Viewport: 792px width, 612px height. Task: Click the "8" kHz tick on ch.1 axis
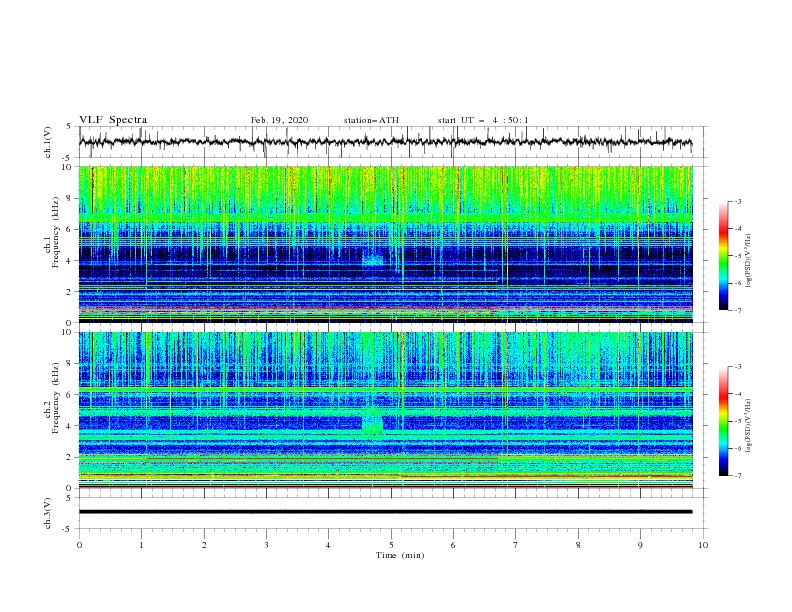(69, 198)
